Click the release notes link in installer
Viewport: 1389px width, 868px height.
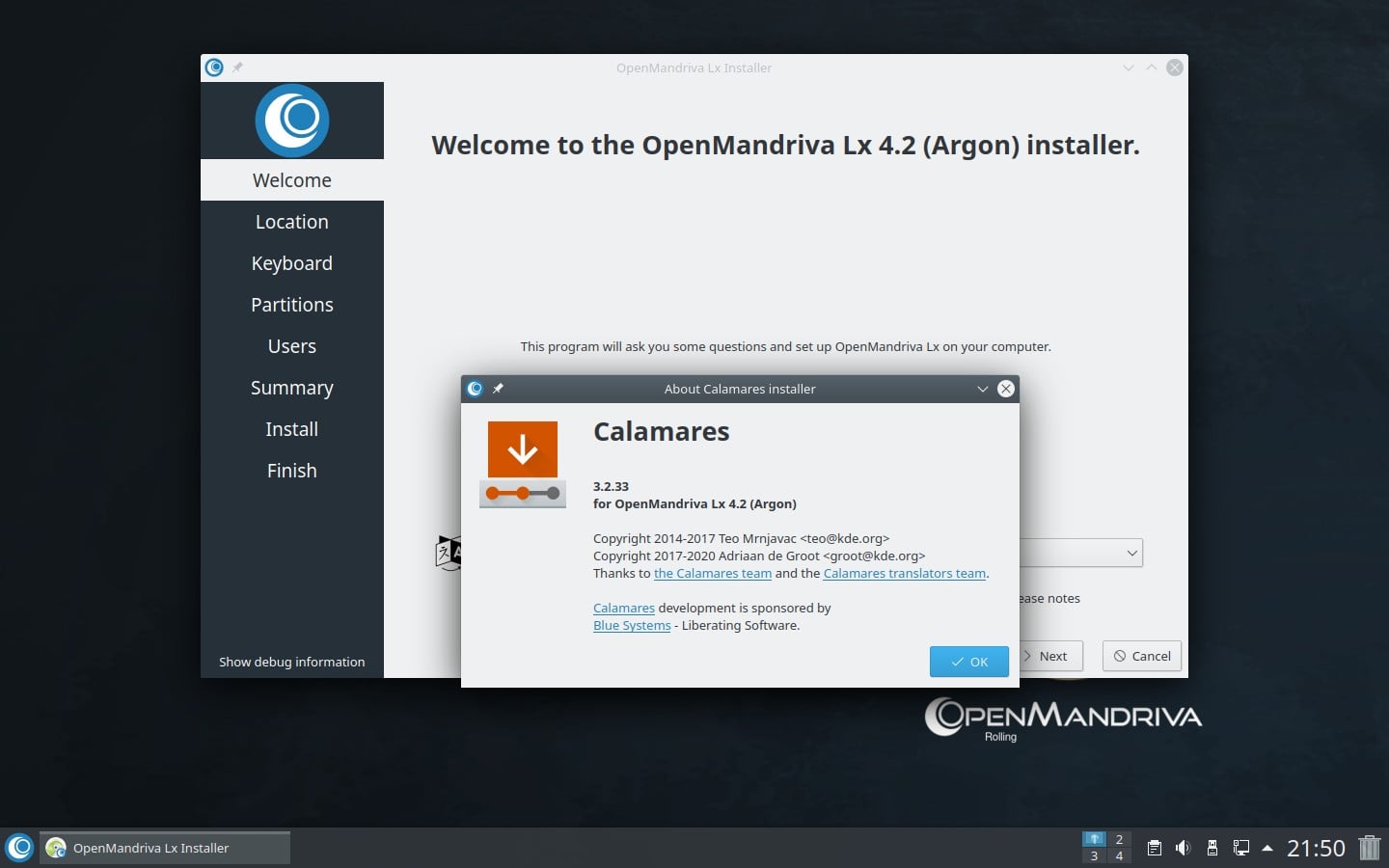point(1049,598)
